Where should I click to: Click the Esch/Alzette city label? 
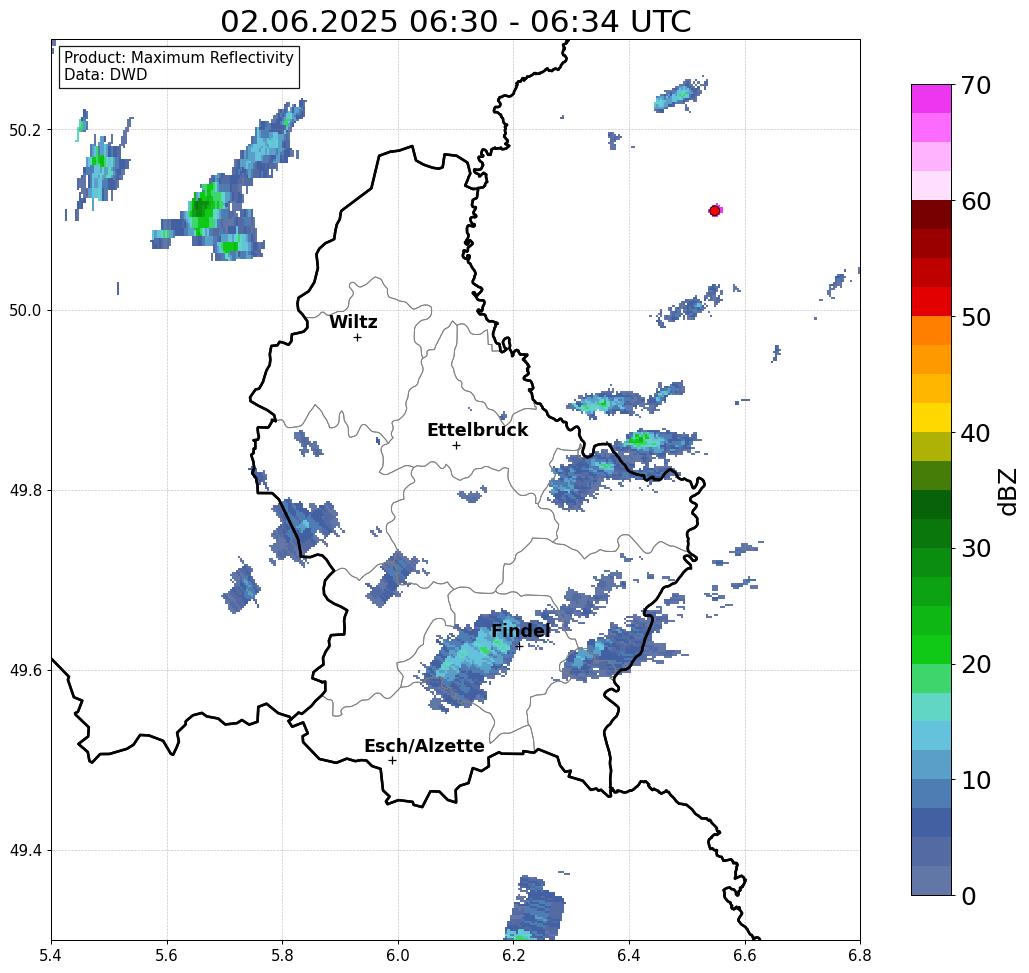pyautogui.click(x=424, y=746)
